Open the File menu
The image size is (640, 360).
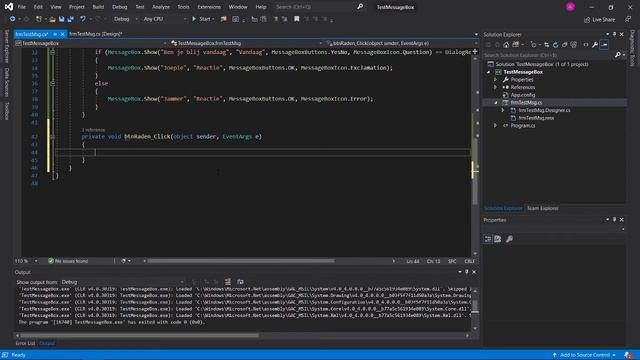pyautogui.click(x=22, y=7)
